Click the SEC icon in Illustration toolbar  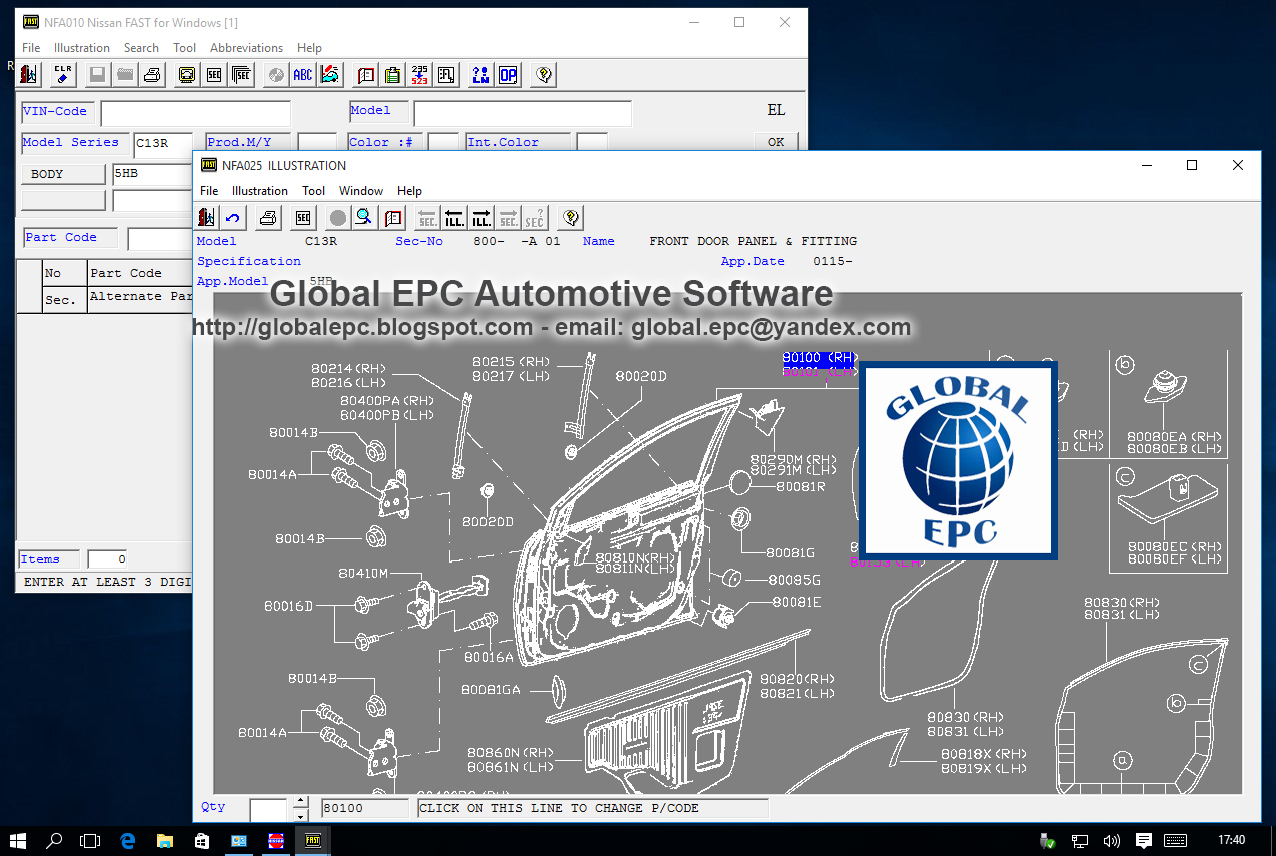pyautogui.click(x=303, y=217)
